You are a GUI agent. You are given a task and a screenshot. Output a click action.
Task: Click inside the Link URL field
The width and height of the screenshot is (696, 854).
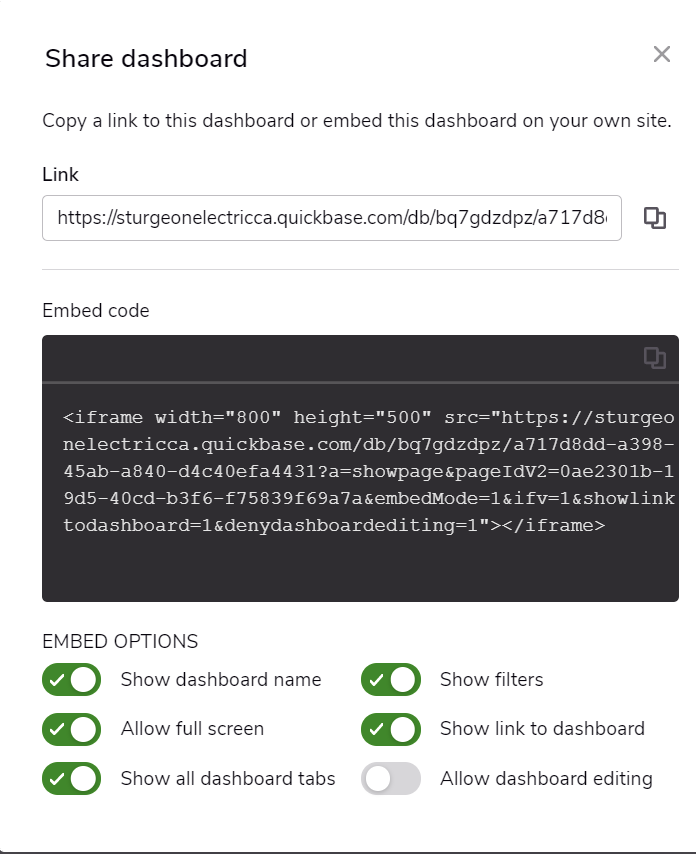pyautogui.click(x=332, y=218)
